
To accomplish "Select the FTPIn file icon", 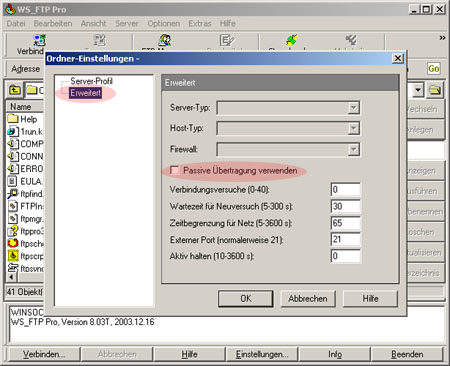I will pyautogui.click(x=12, y=206).
